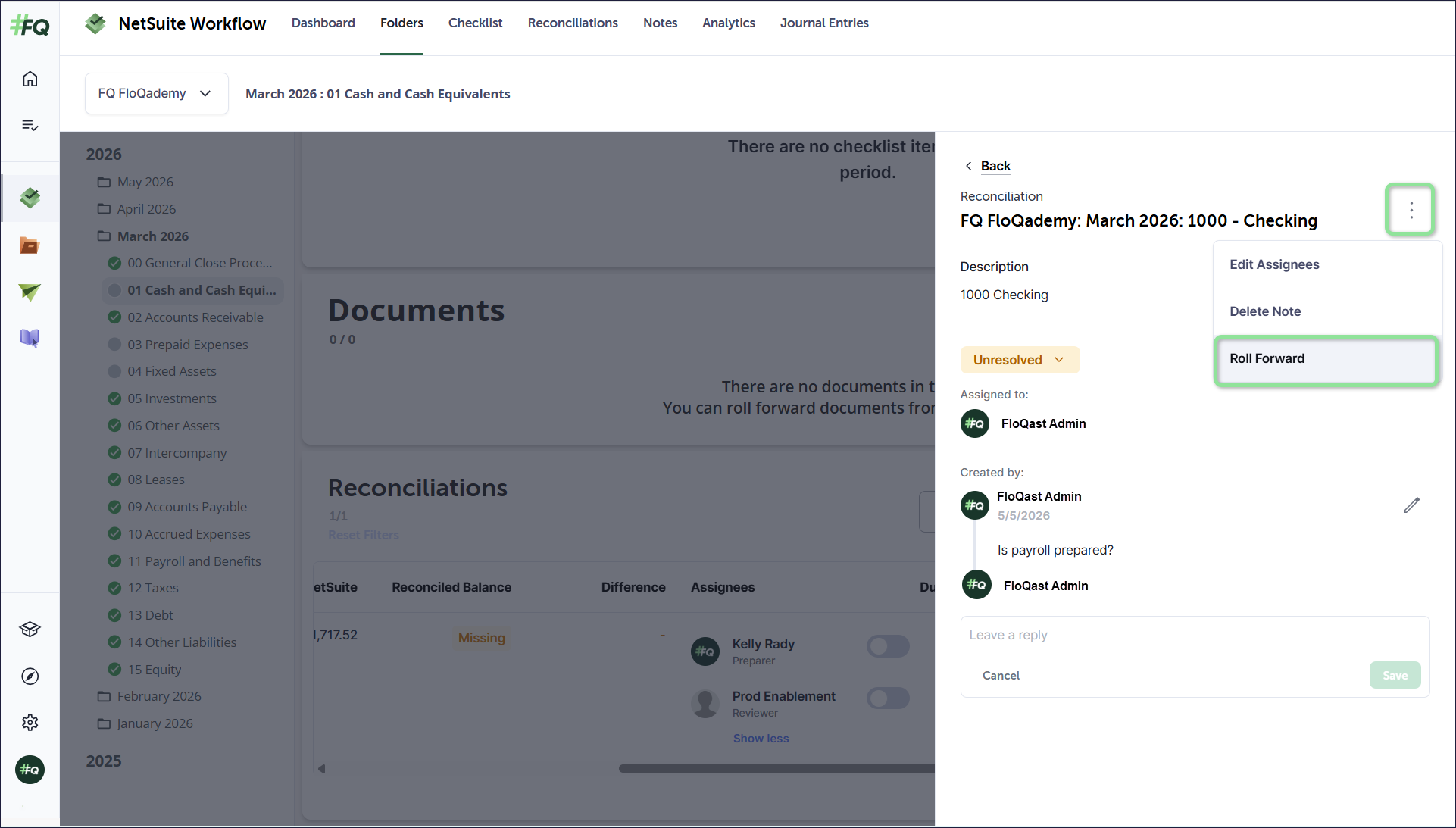1456x828 pixels.
Task: Open the Unresolved status dropdown
Action: (1020, 360)
